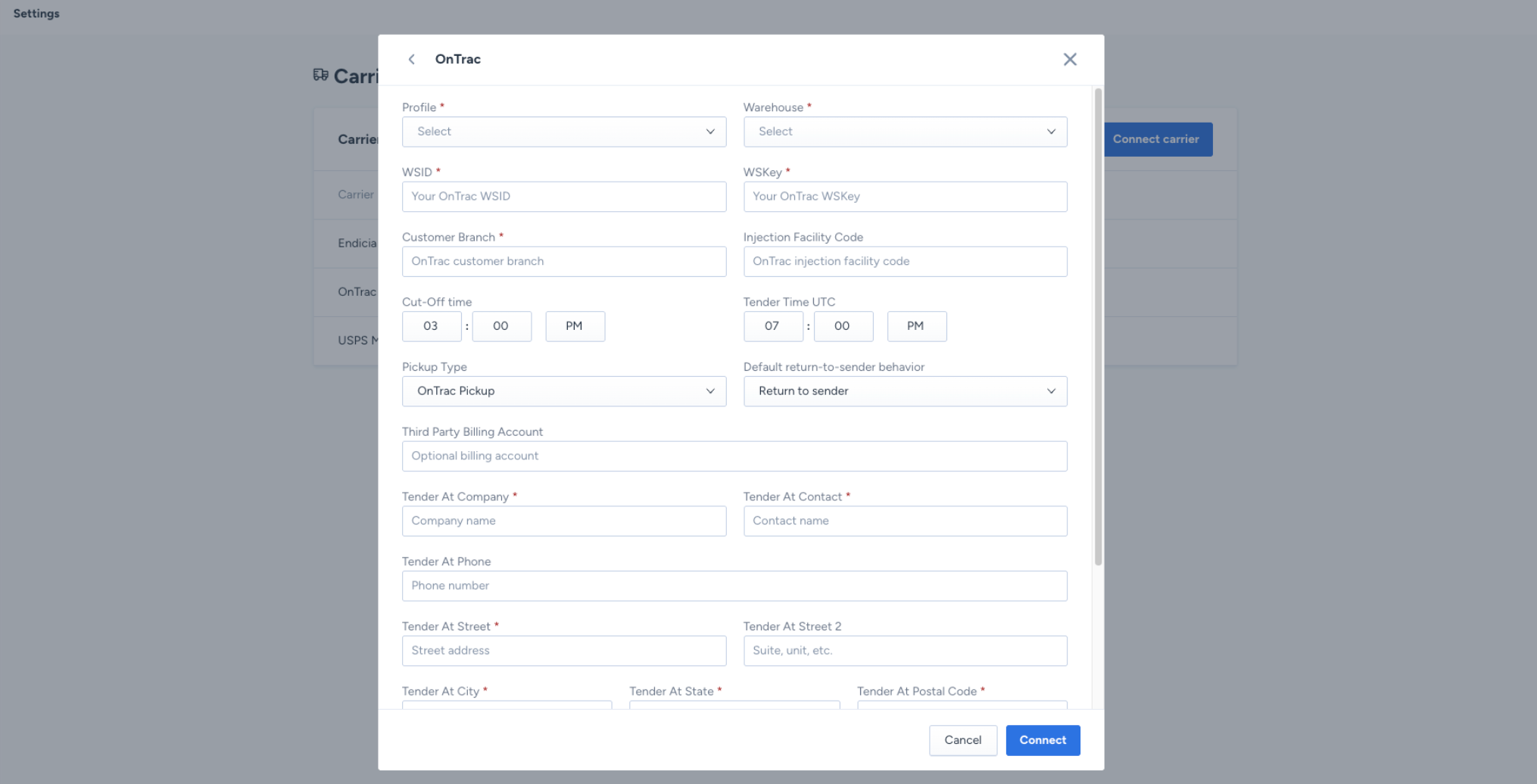1537x784 pixels.
Task: Click the blue Connect button
Action: pyautogui.click(x=1043, y=740)
